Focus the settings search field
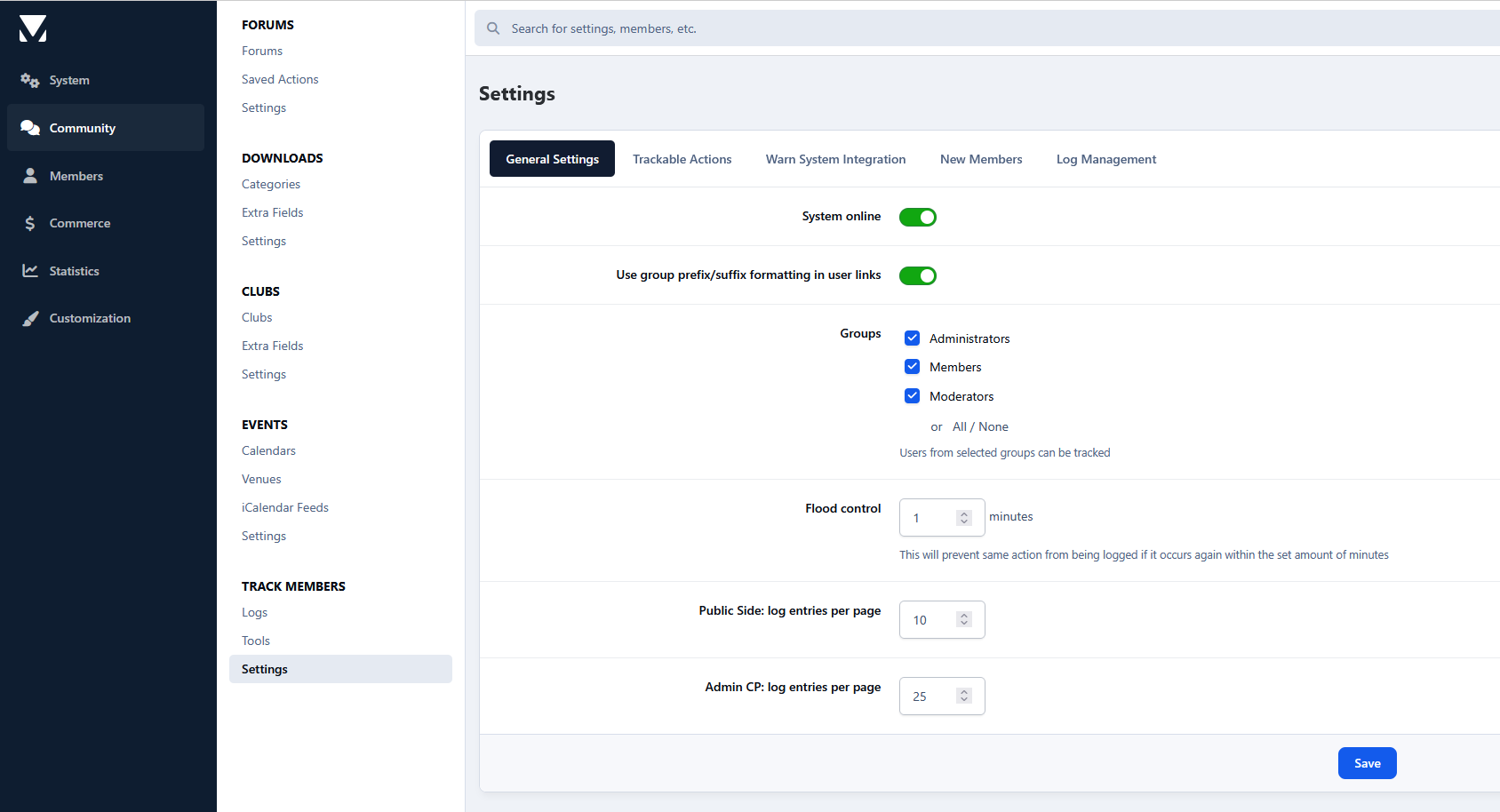 point(977,28)
